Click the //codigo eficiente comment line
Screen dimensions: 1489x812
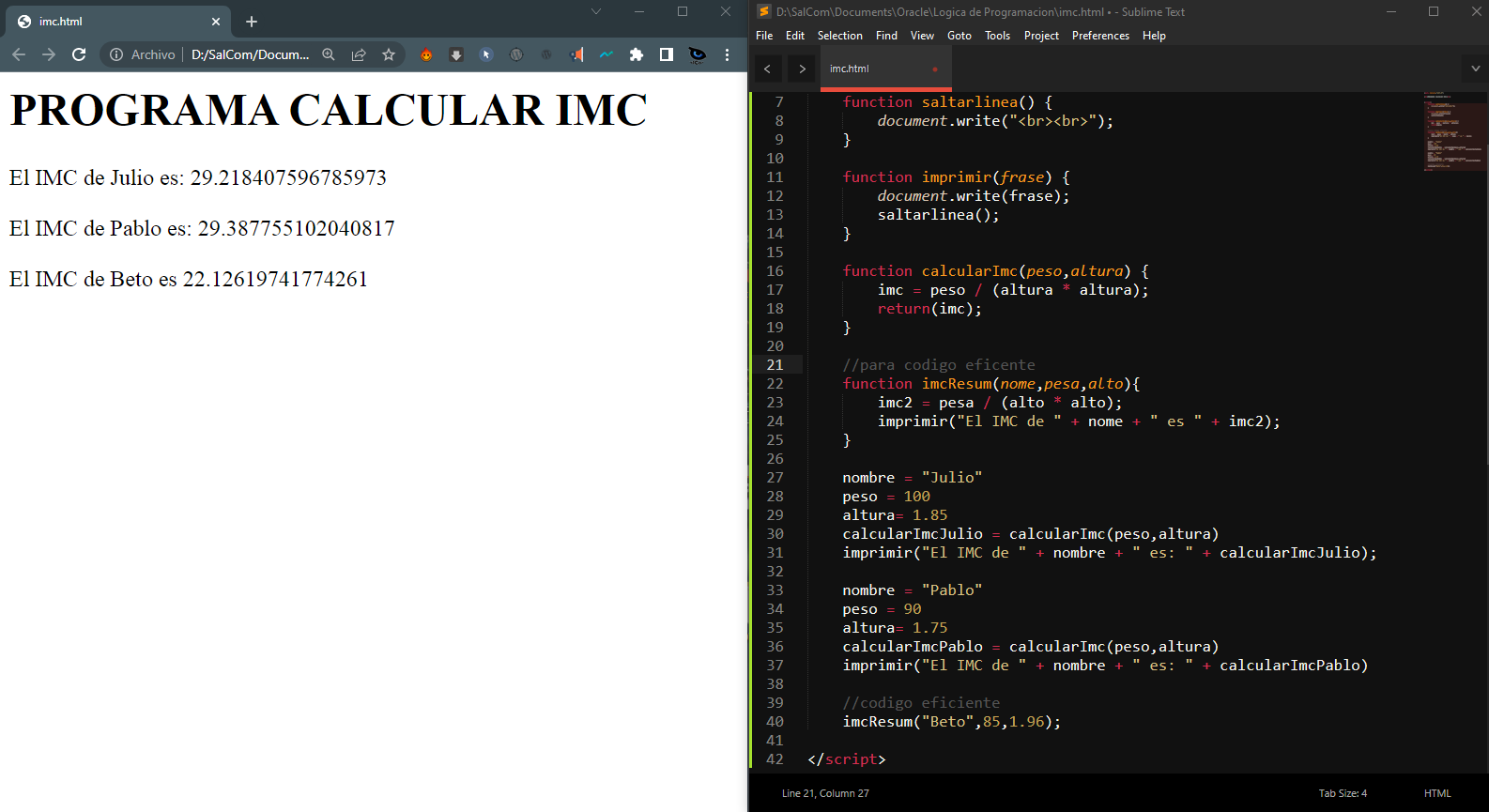tap(921, 702)
